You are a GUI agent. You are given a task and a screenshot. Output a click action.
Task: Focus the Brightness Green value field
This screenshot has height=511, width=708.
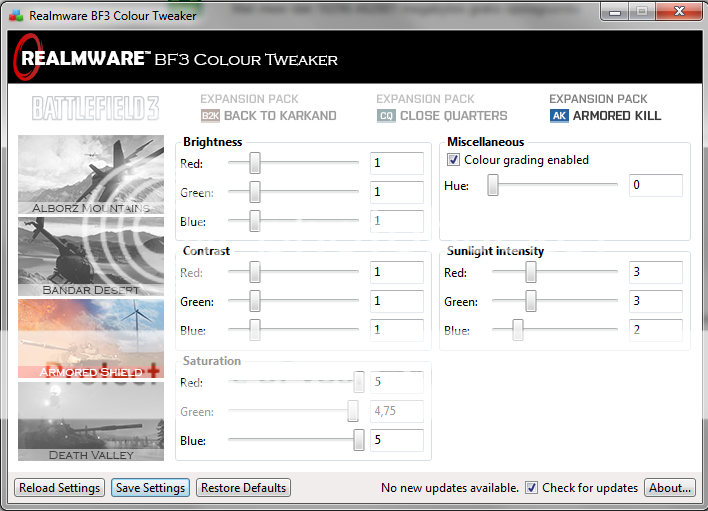(x=396, y=192)
